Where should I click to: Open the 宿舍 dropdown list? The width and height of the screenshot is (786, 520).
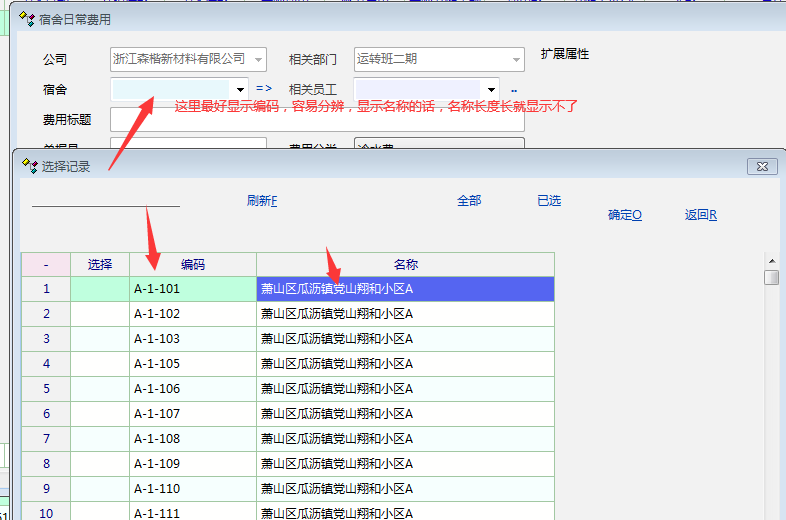coord(240,89)
